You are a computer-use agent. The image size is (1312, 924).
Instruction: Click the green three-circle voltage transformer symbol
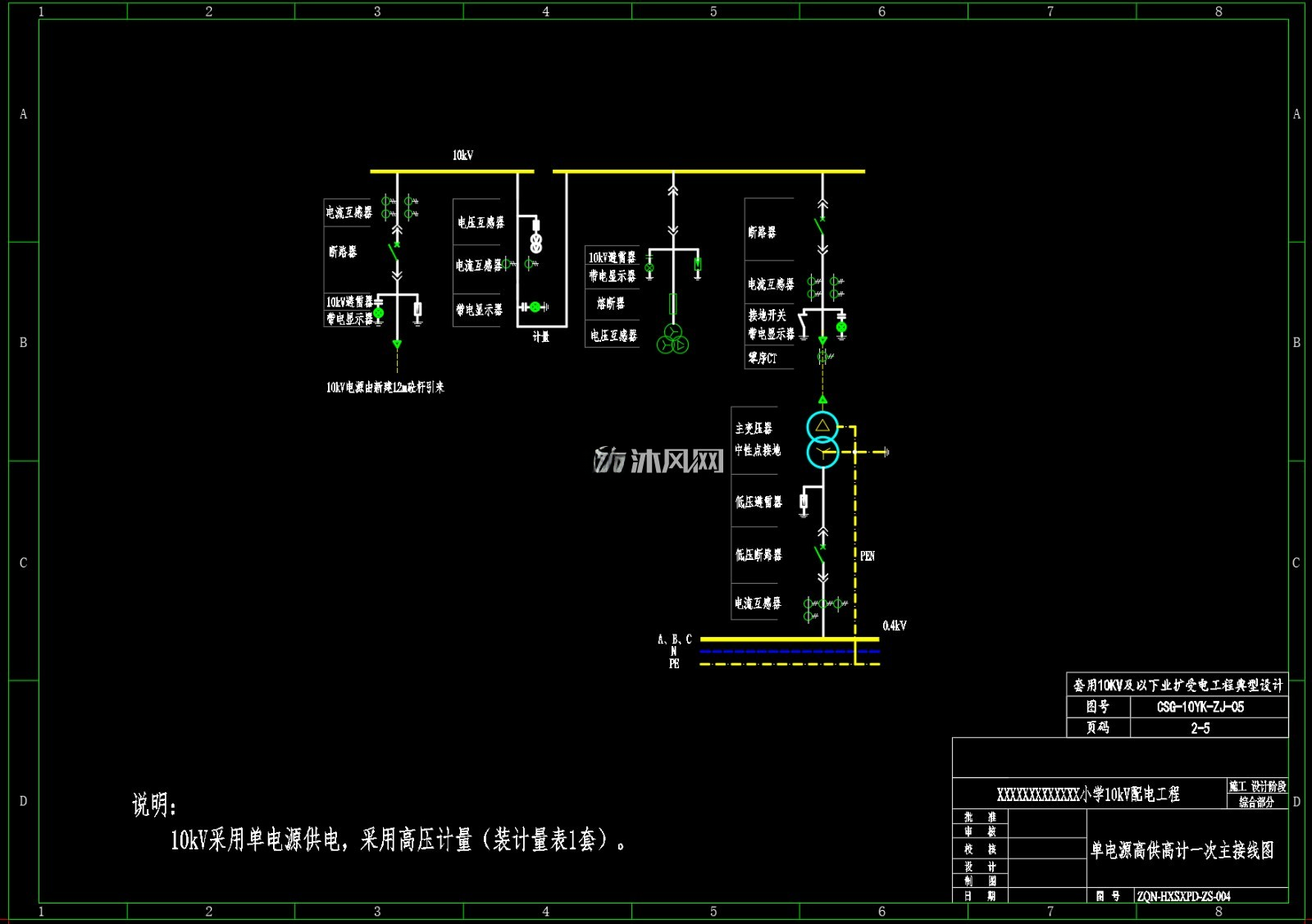[x=672, y=339]
